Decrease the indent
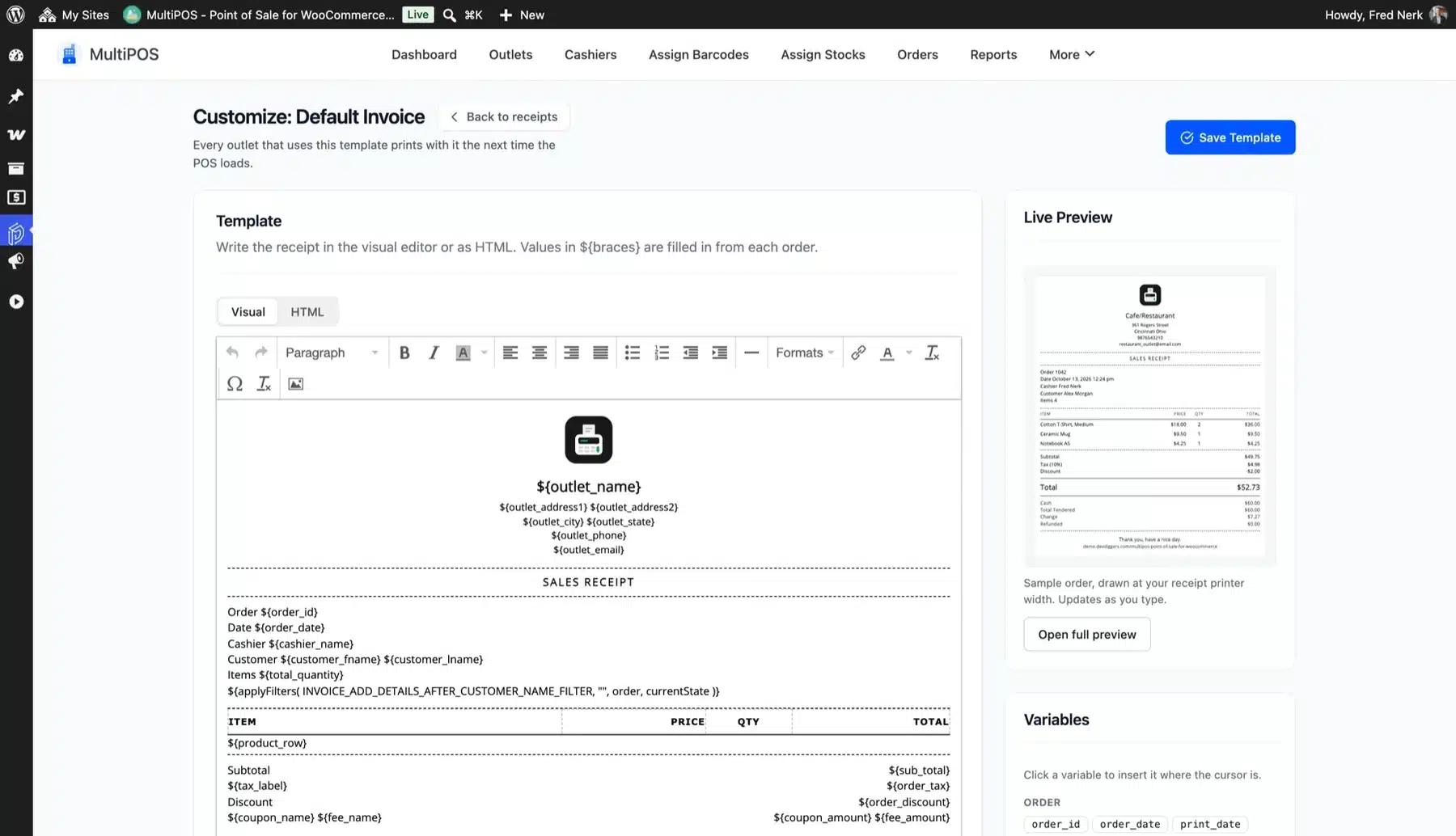This screenshot has width=1456, height=836. point(691,353)
